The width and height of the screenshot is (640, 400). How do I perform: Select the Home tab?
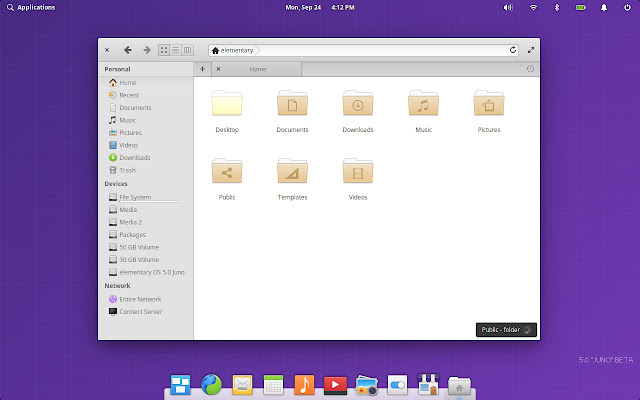pos(257,69)
